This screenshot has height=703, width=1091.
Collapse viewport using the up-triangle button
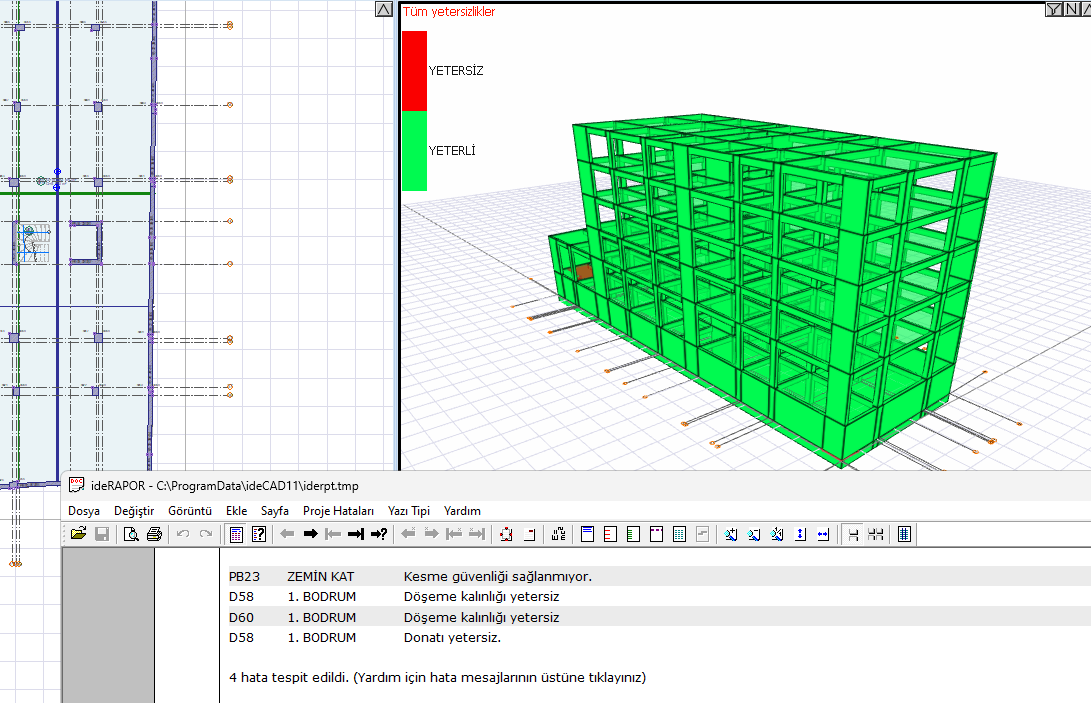click(384, 9)
